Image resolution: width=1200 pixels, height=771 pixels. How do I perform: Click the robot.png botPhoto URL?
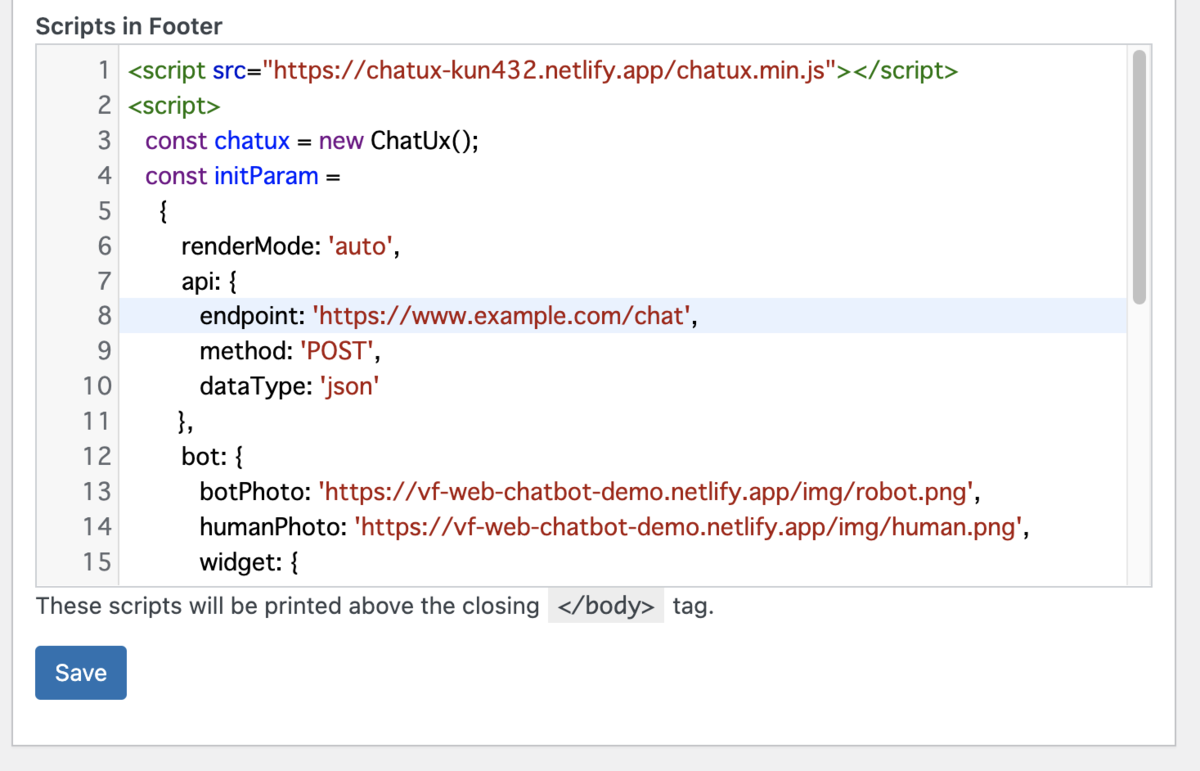pyautogui.click(x=647, y=491)
